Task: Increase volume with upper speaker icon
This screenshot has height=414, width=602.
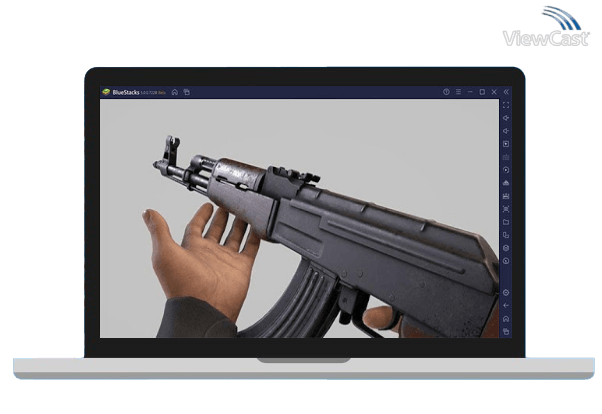Action: [x=506, y=118]
